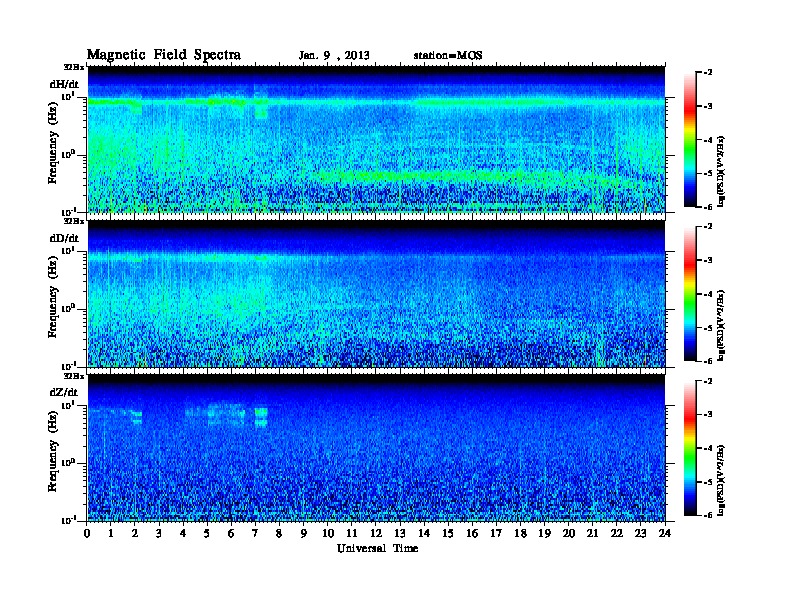Click the 'Jan. 9, 2013' date text
Screen dimensions: 792x612
pyautogui.click(x=334, y=56)
